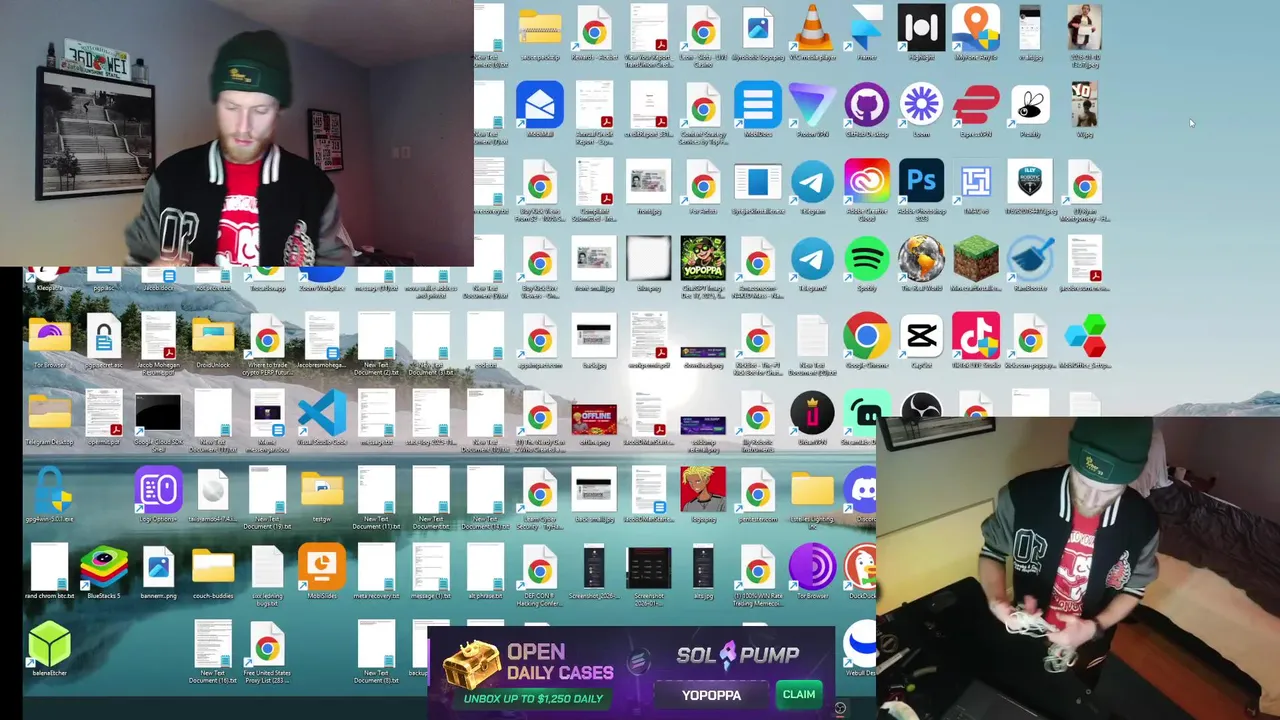Select the BlueStacks 5 icon

(104, 568)
